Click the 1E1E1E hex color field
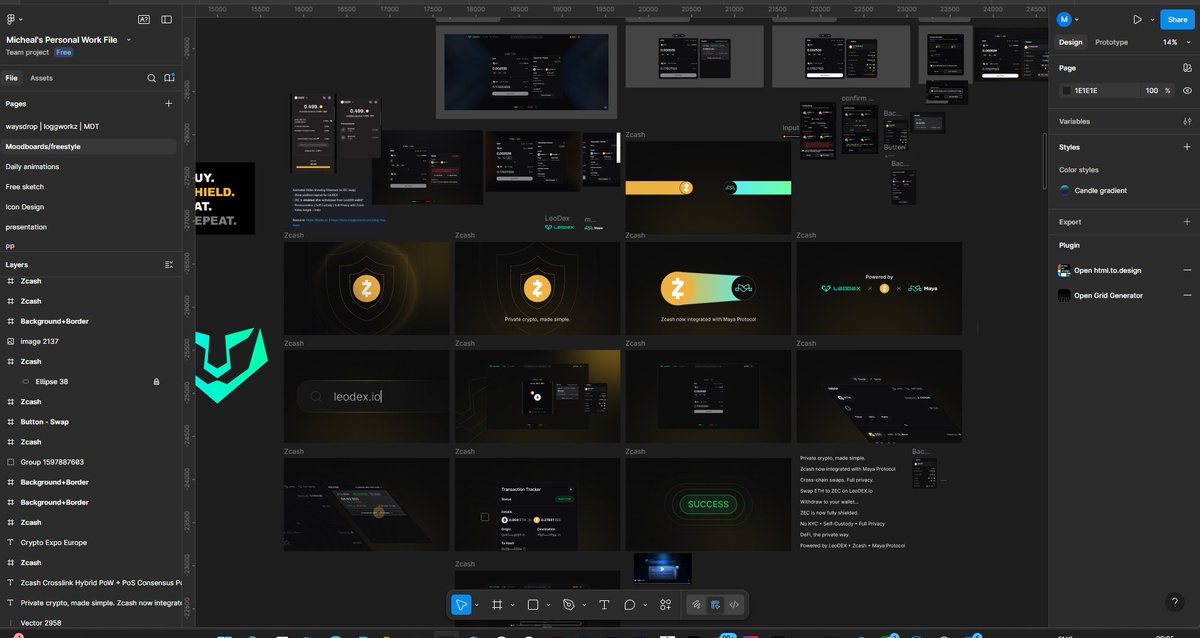Viewport: 1200px width, 638px height. click(1098, 90)
